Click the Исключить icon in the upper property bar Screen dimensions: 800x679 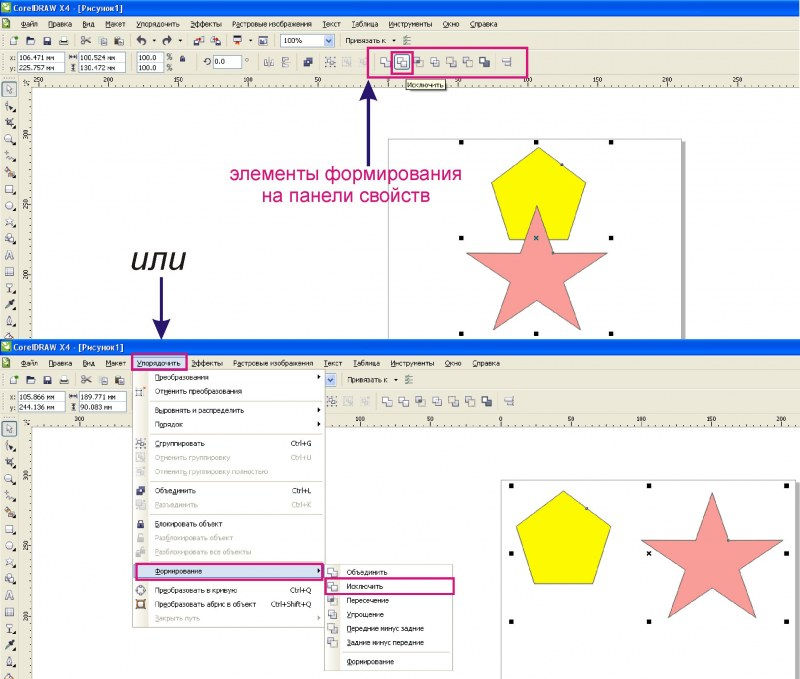pyautogui.click(x=401, y=61)
